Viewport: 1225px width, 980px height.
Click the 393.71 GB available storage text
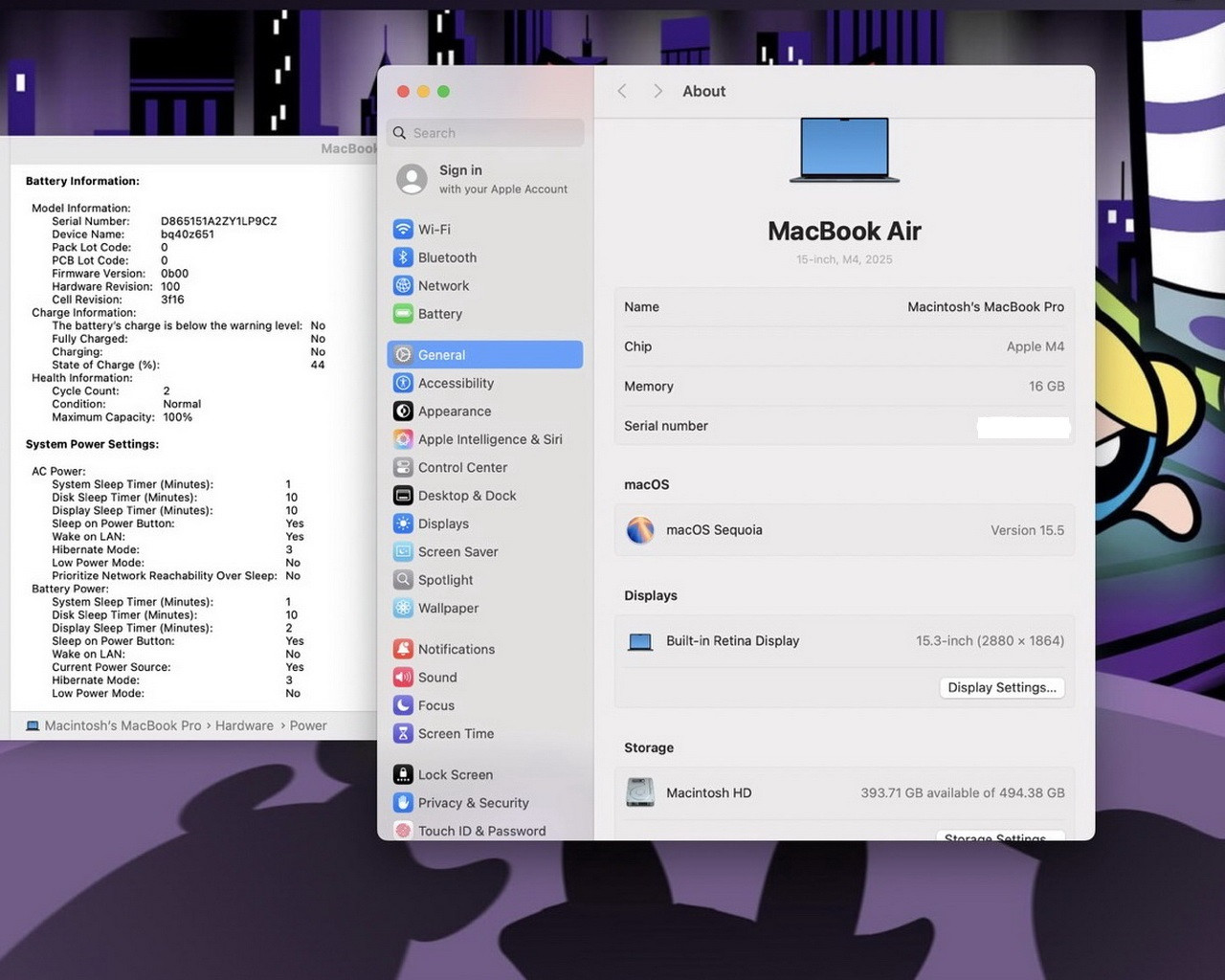click(963, 792)
